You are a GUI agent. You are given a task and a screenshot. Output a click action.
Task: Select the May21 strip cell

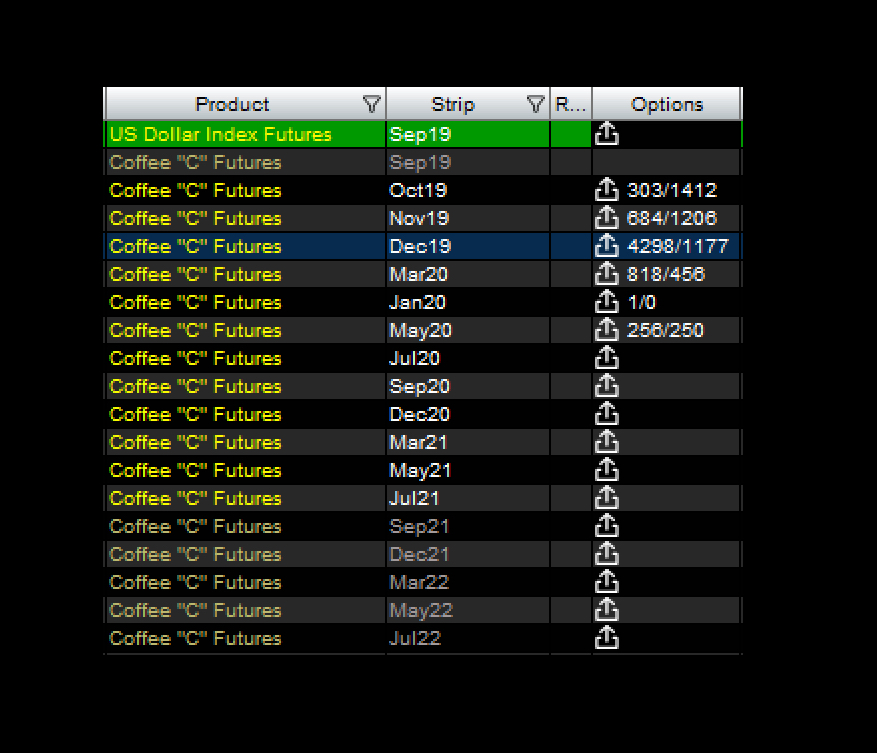point(468,470)
